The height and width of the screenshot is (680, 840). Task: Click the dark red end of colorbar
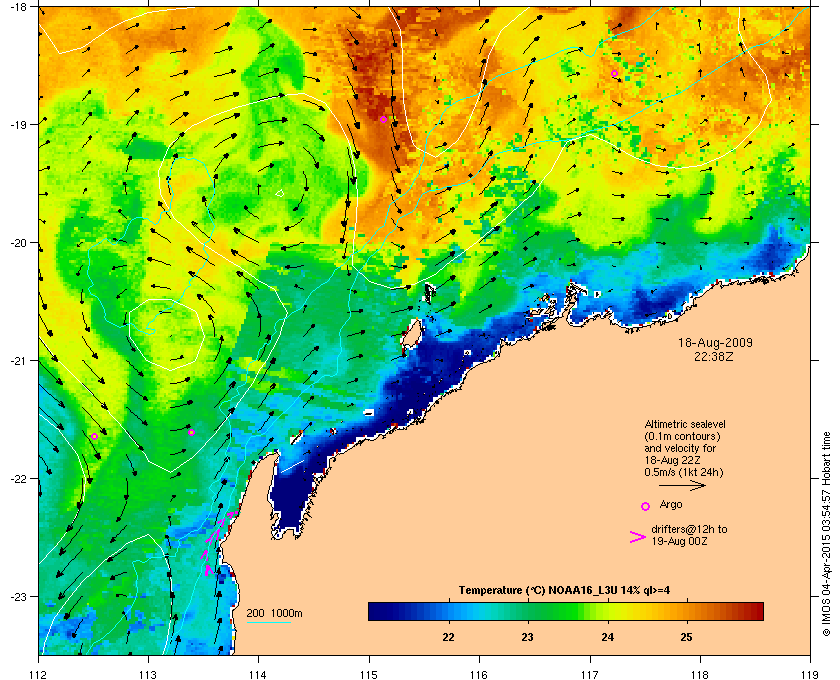754,611
